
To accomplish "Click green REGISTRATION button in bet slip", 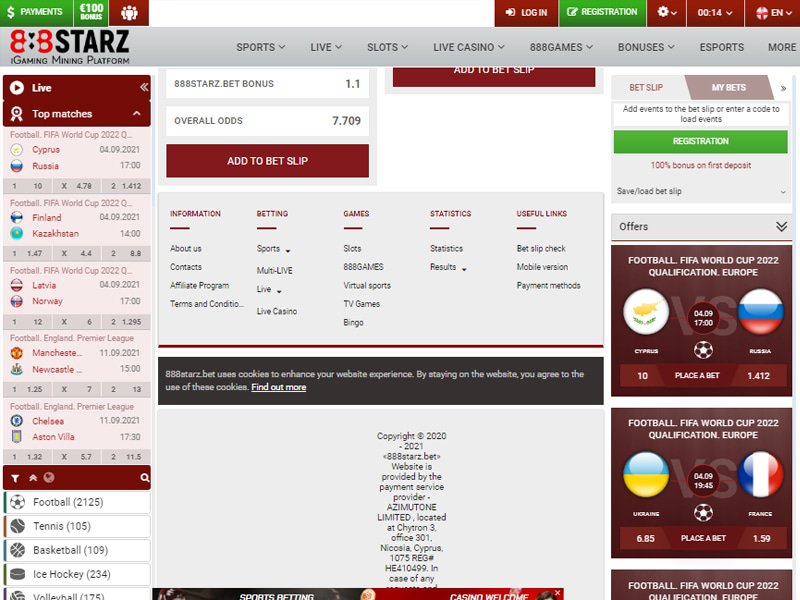I will (x=701, y=141).
